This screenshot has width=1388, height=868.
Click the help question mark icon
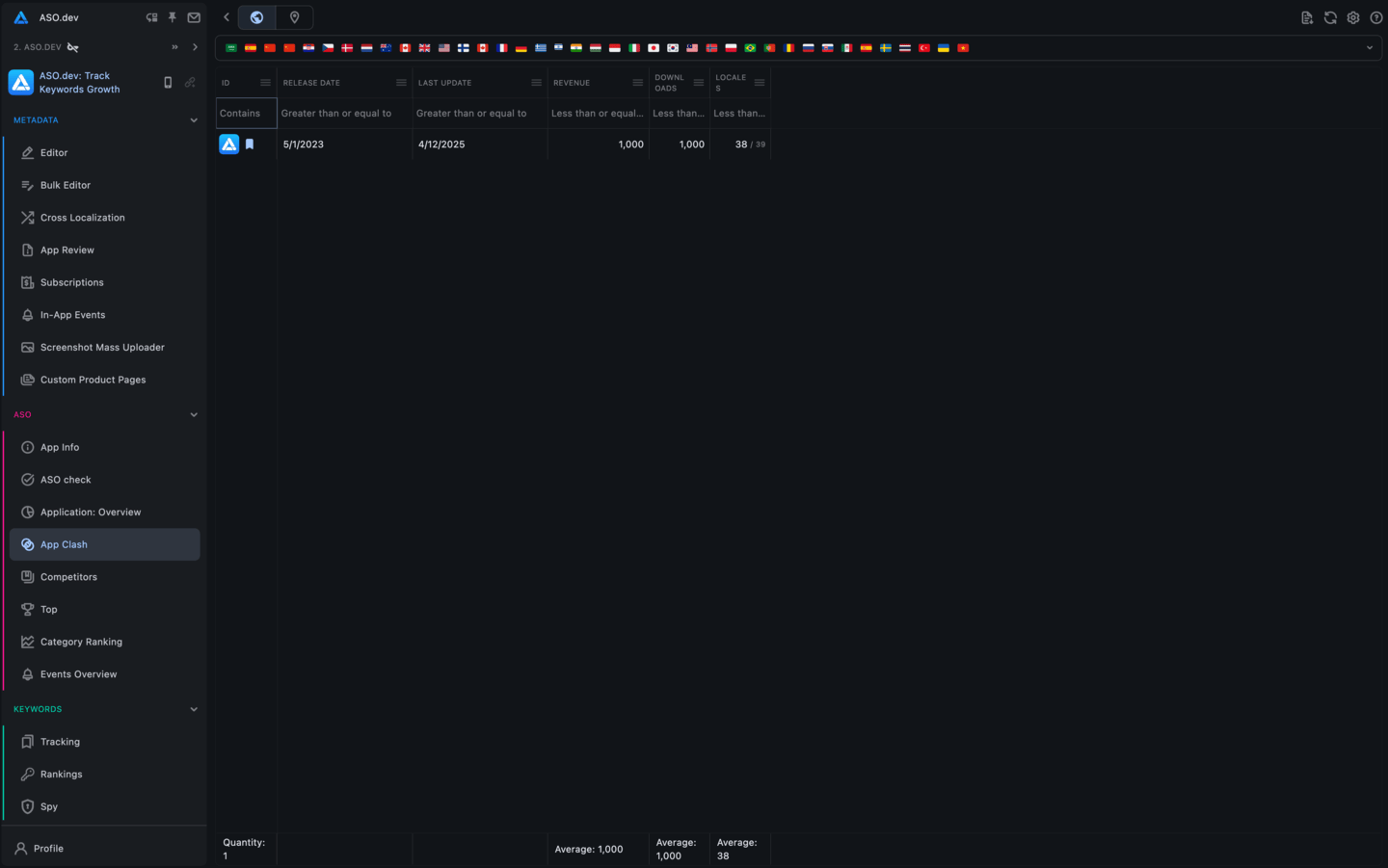1376,17
